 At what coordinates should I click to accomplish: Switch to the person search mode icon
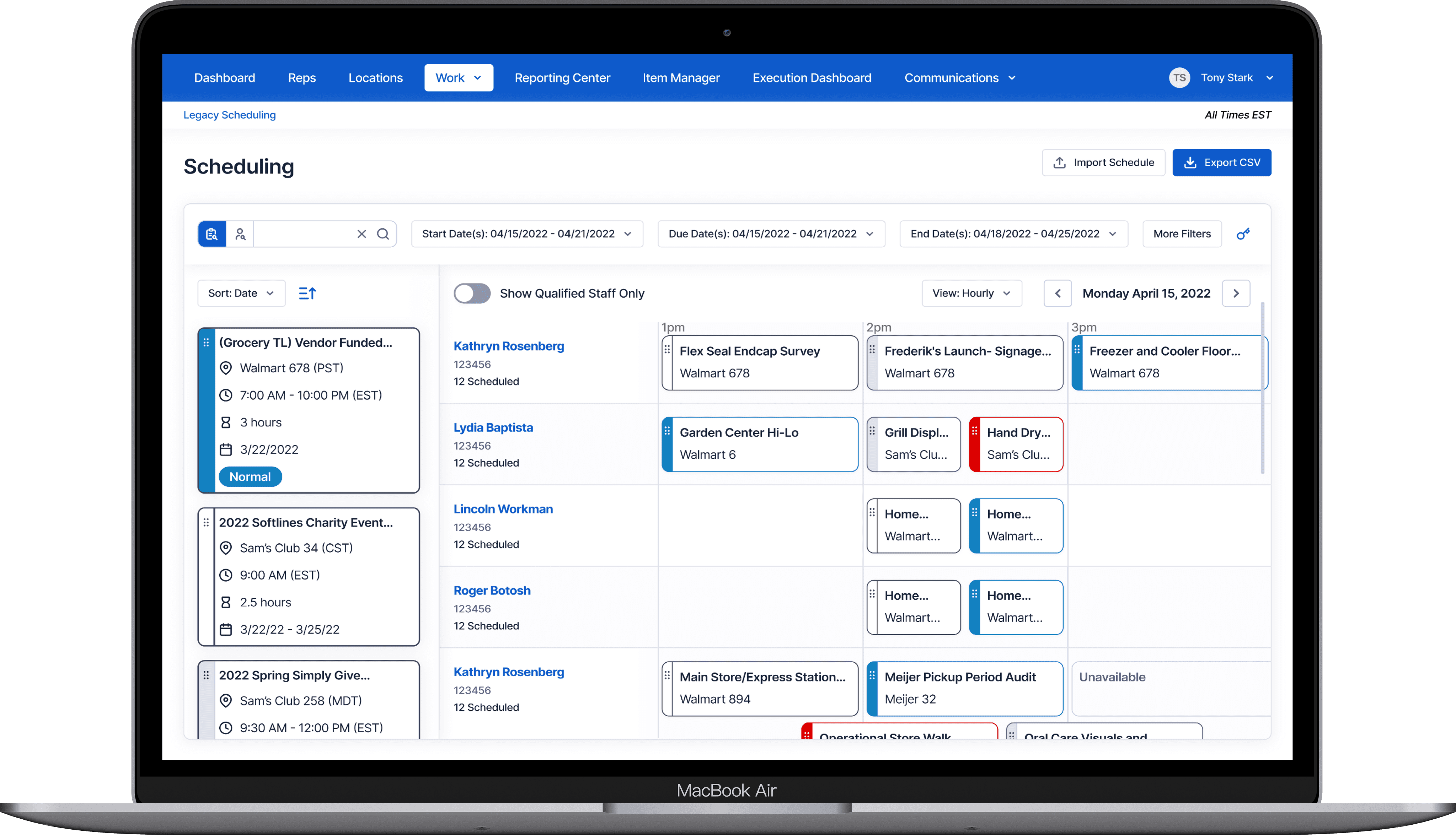click(x=240, y=234)
